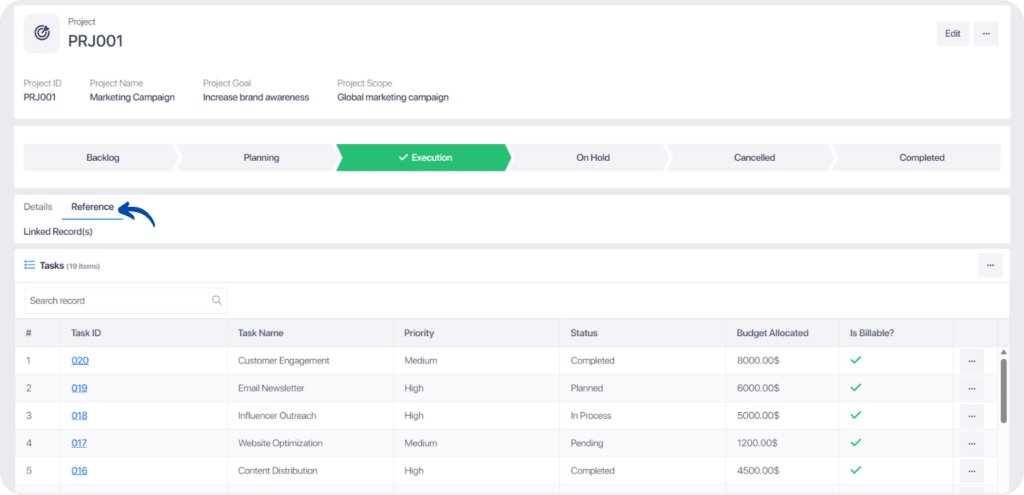Screen dimensions: 1024x495
Task: Click the project target icon beside PRJ001
Action: pos(42,33)
